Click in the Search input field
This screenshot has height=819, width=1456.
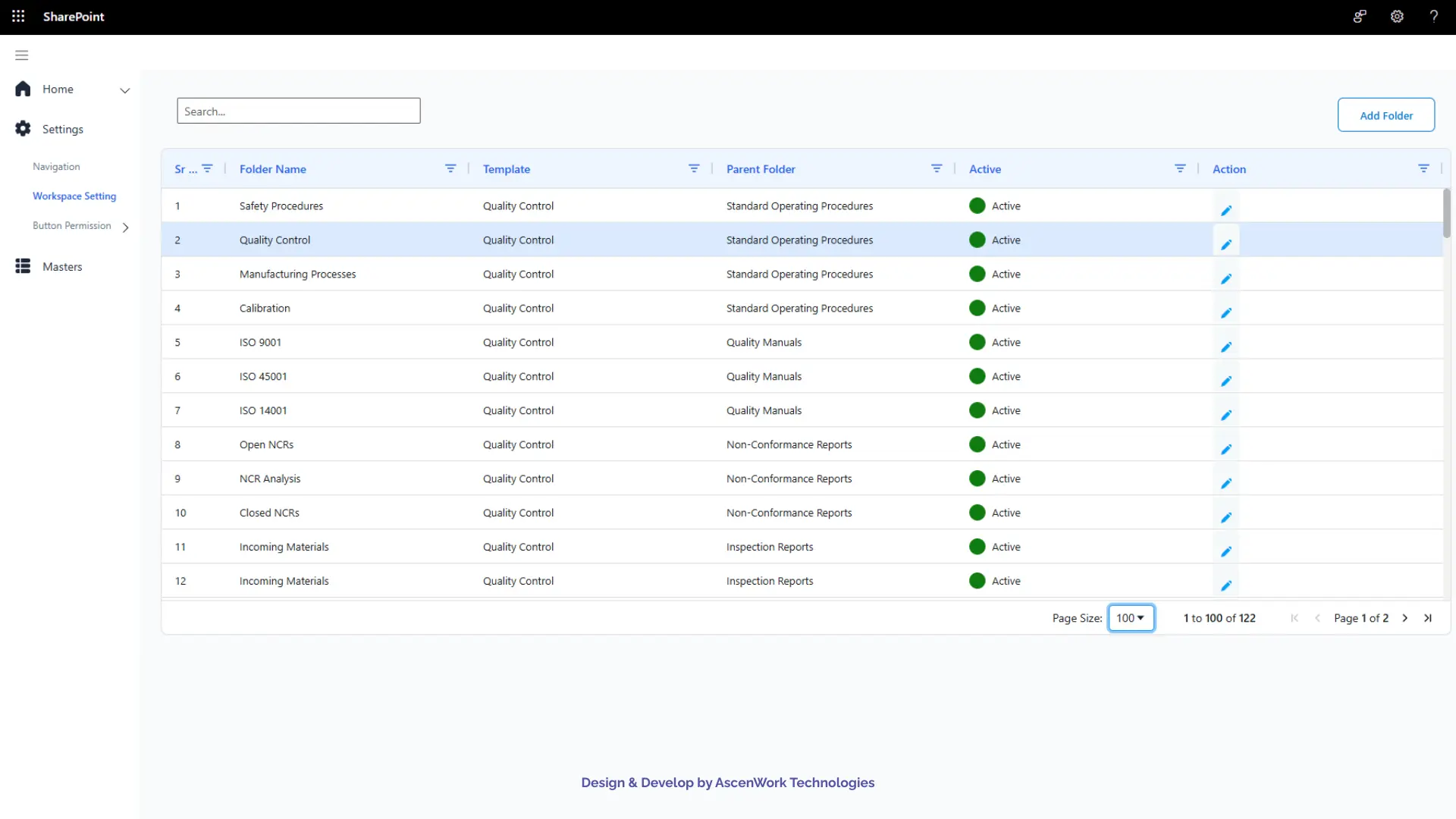(x=299, y=111)
